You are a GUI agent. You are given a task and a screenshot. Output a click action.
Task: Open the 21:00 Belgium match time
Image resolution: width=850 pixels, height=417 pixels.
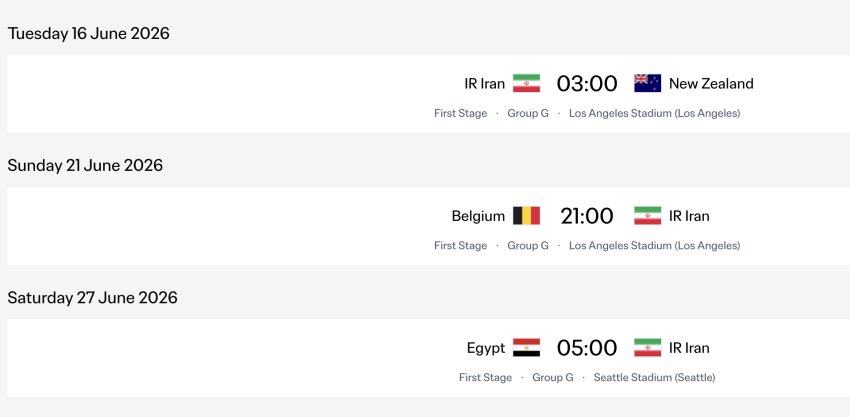(x=587, y=216)
